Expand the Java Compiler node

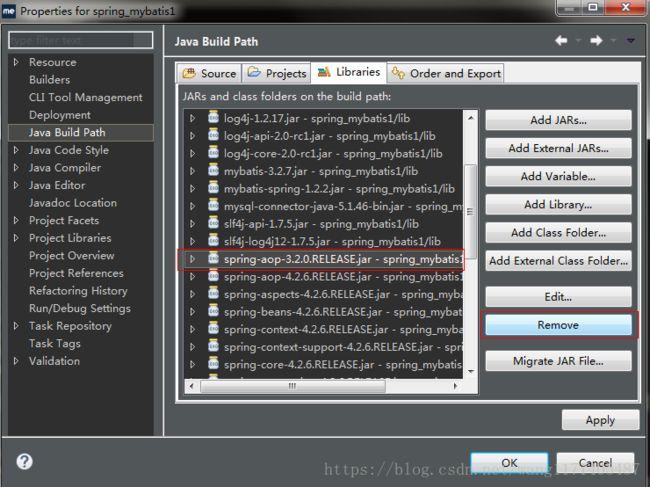click(16, 167)
